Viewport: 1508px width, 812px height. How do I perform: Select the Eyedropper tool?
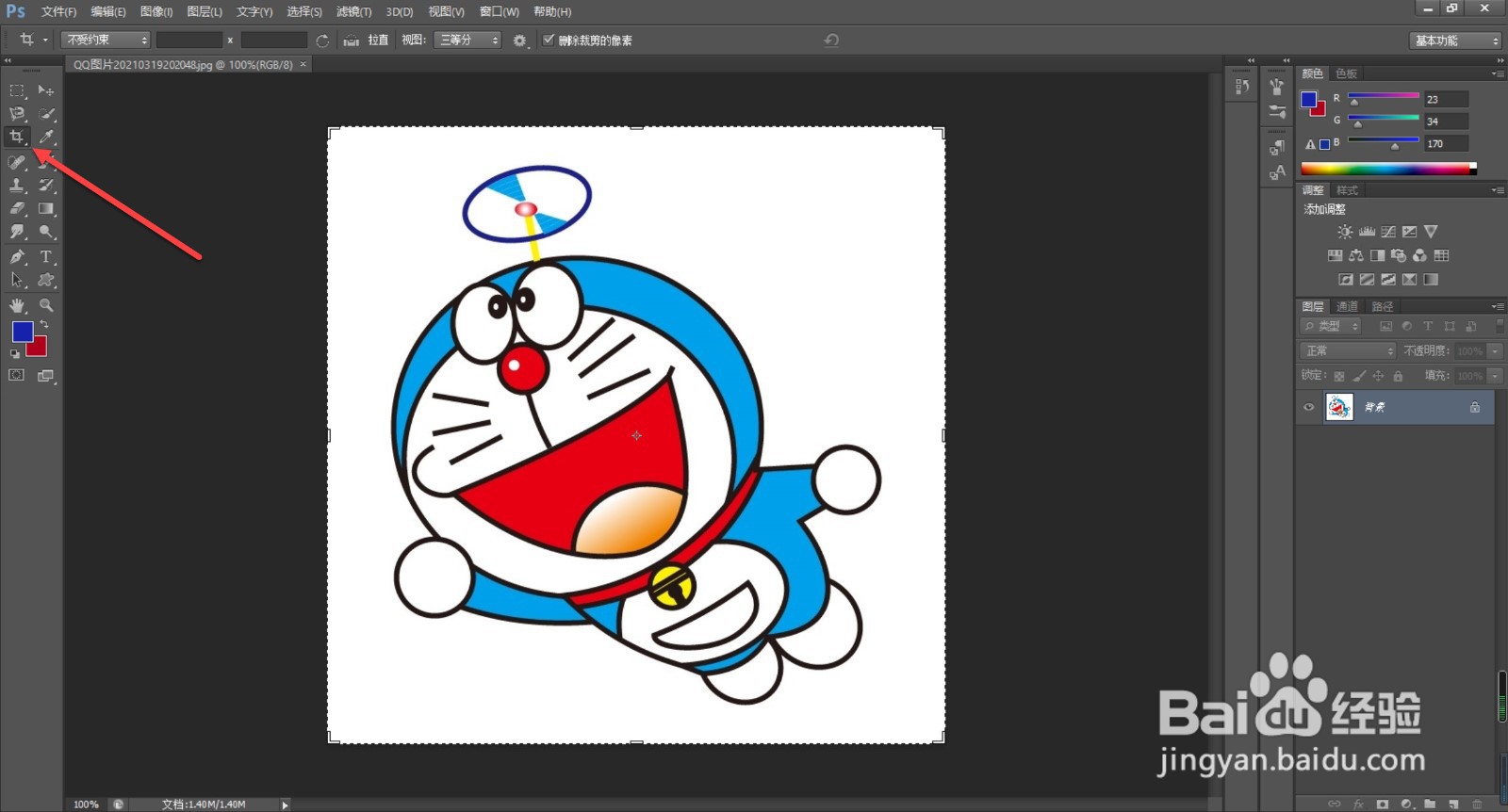pyautogui.click(x=45, y=137)
